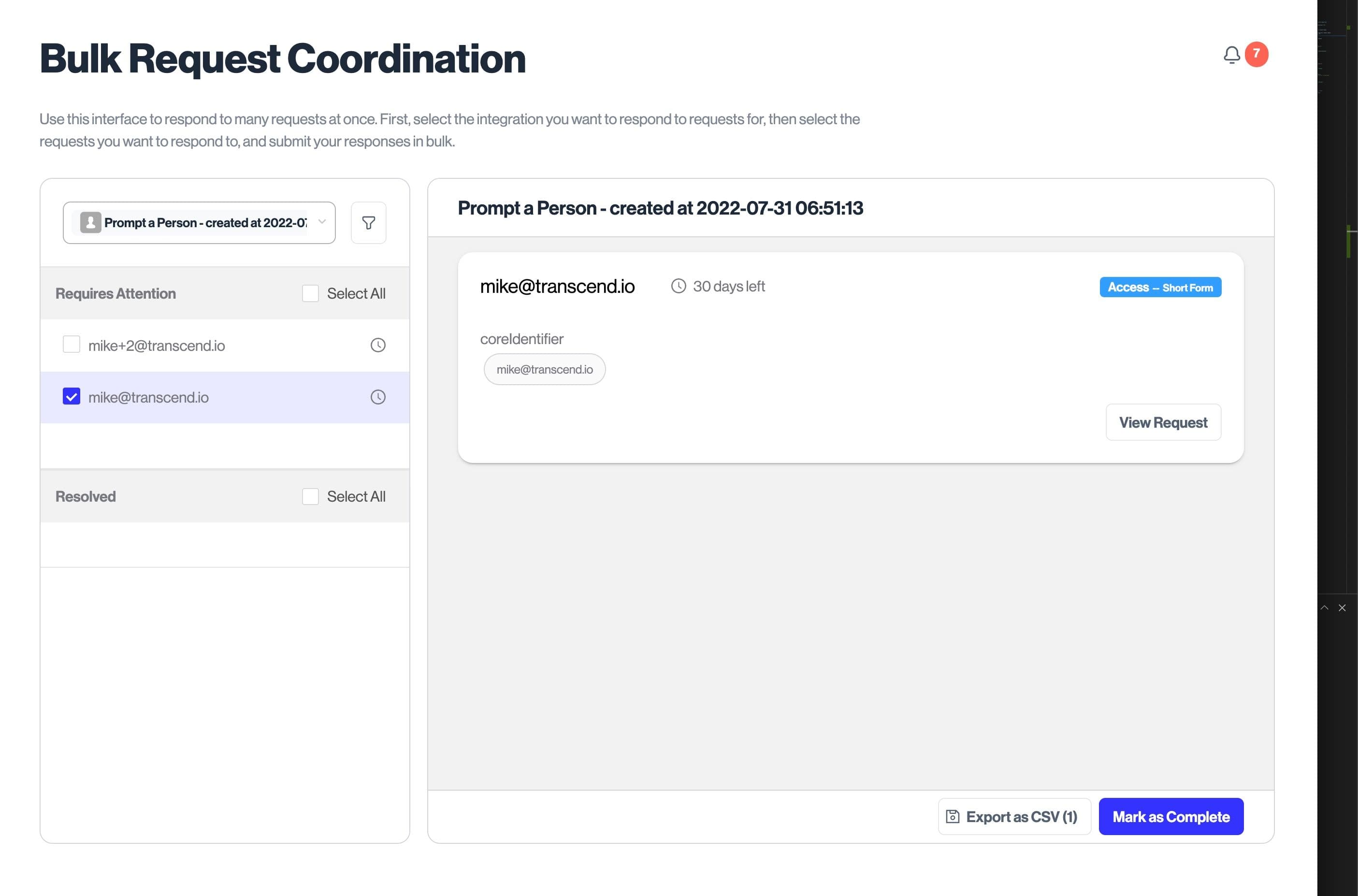Click the notifications bell icon
The width and height of the screenshot is (1358, 896).
tap(1232, 55)
